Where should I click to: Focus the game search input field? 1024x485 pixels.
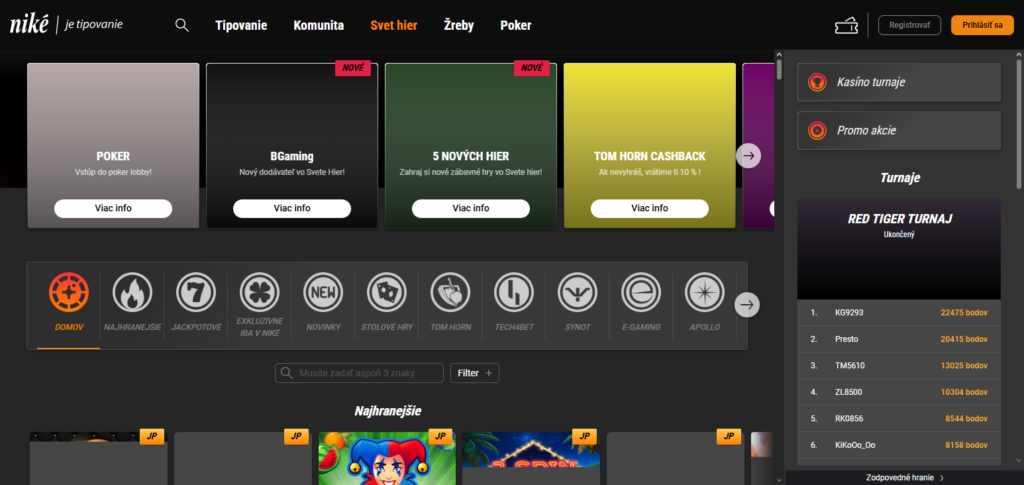(359, 373)
